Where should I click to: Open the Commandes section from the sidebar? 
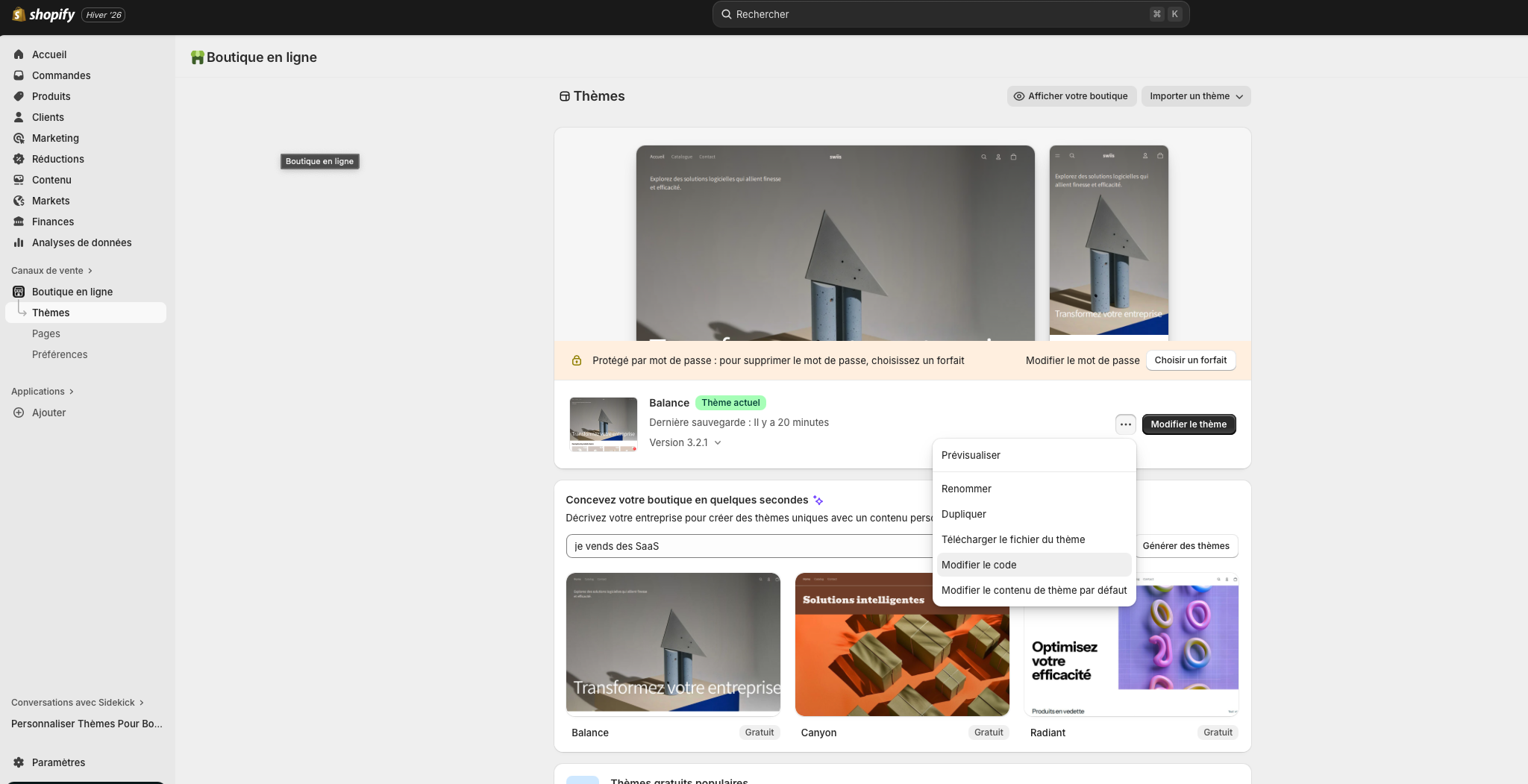[60, 75]
